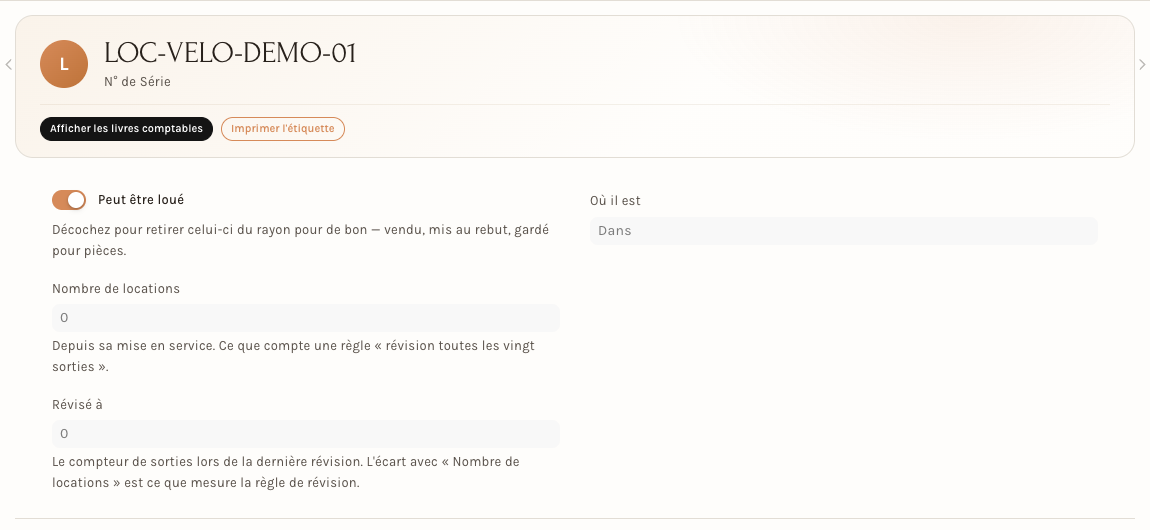Click the "Nombre de locations" field label
Screen dimensions: 1150x530
point(116,289)
